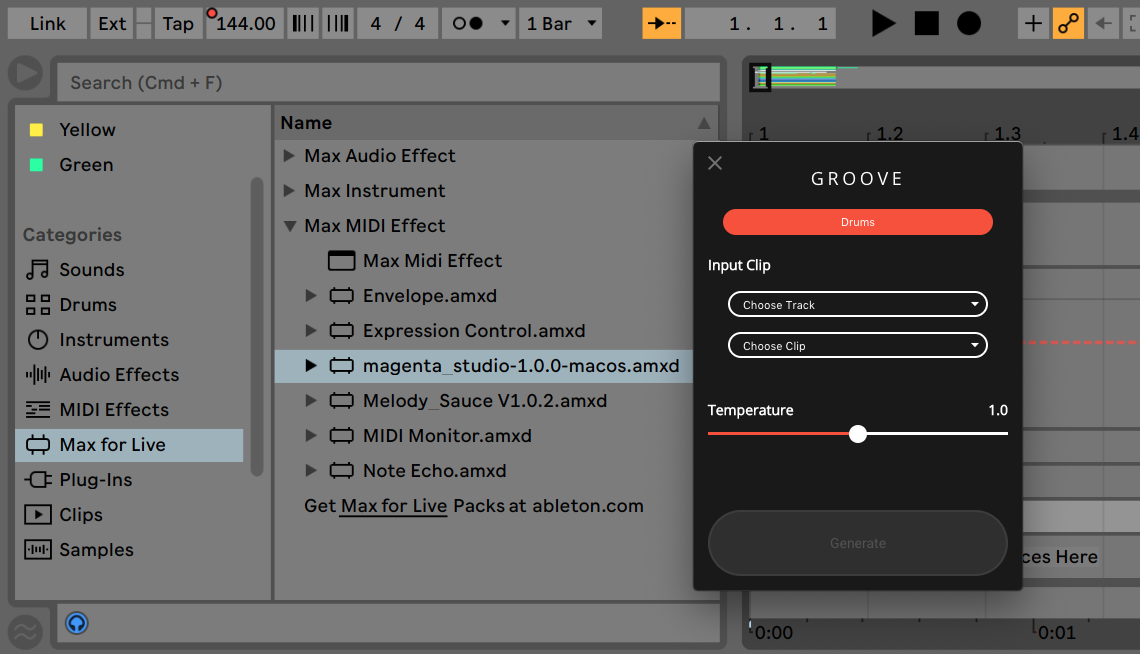The image size is (1140, 654).
Task: Click the red Drums button
Action: coord(857,222)
